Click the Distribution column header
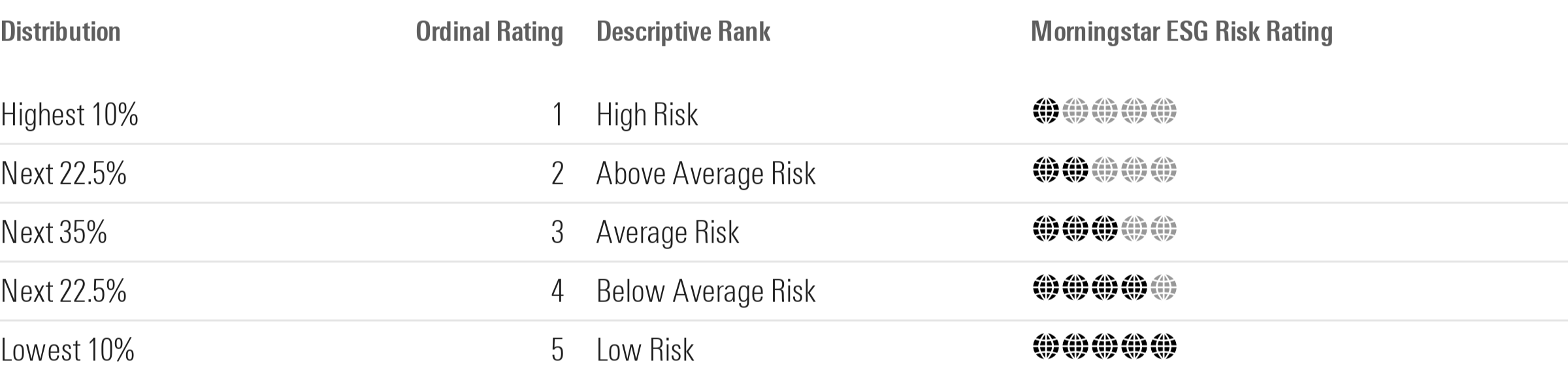The width and height of the screenshot is (1568, 378). pyautogui.click(x=61, y=31)
